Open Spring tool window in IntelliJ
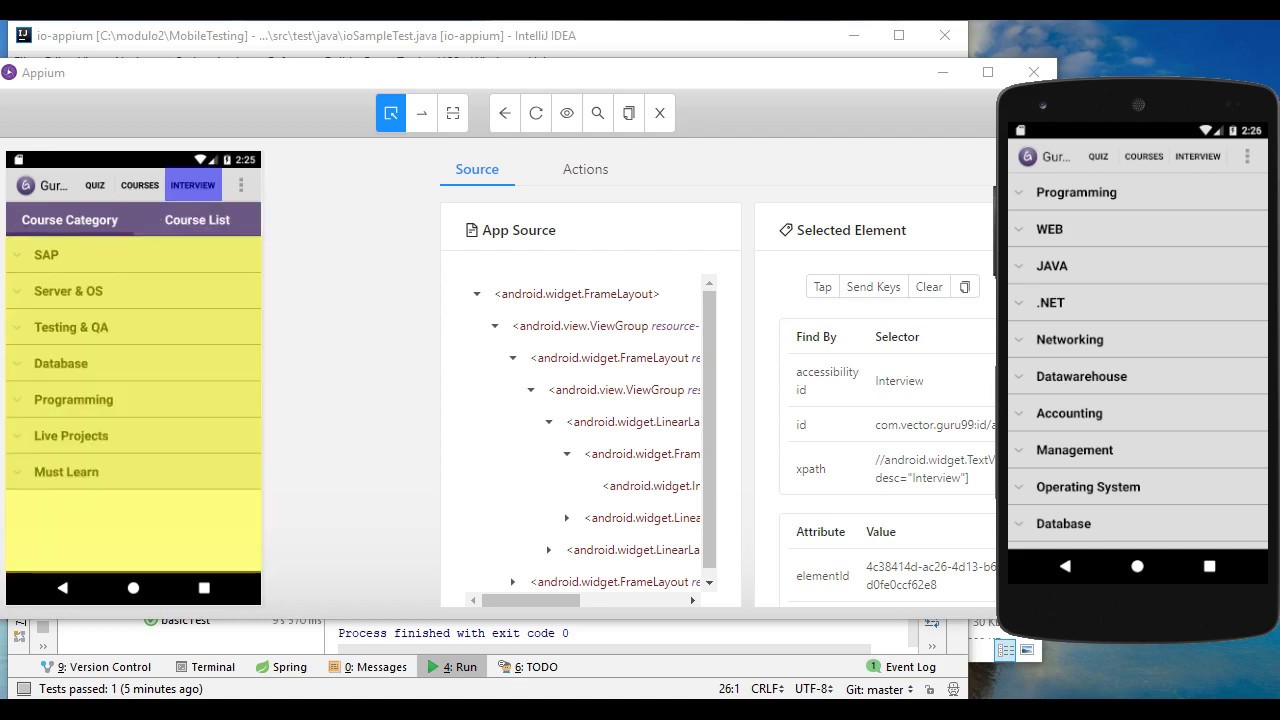1280x720 pixels. [281, 667]
